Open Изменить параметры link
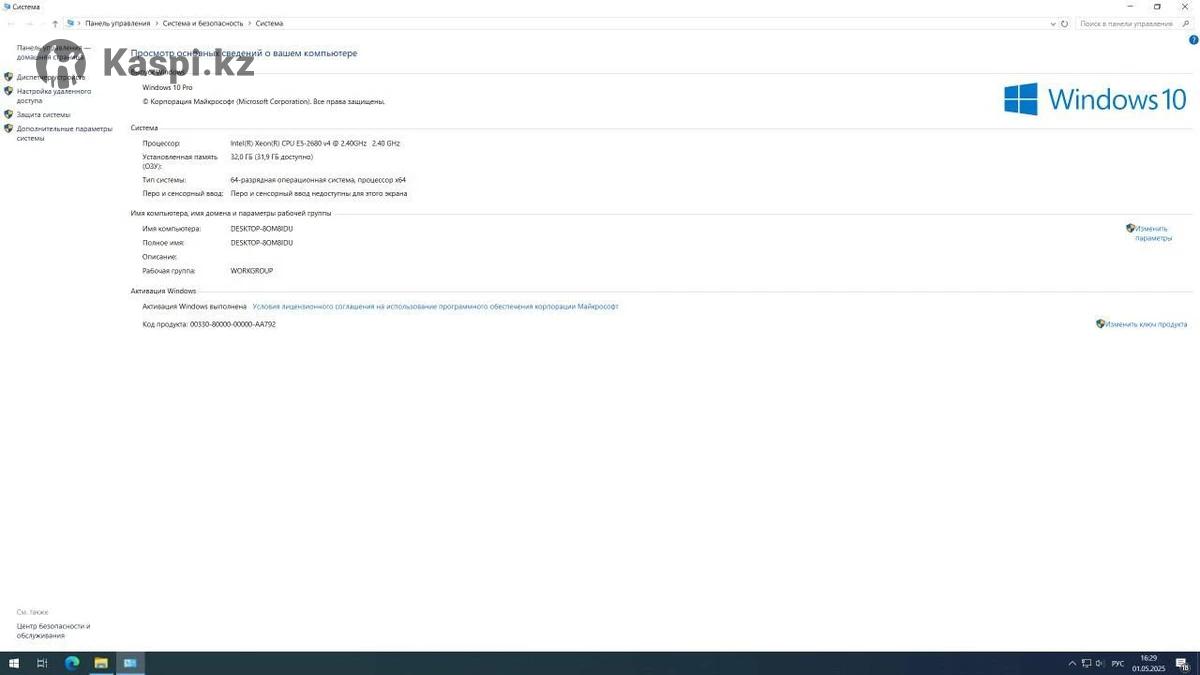Screen dimensions: 1200x675 (x=1153, y=233)
